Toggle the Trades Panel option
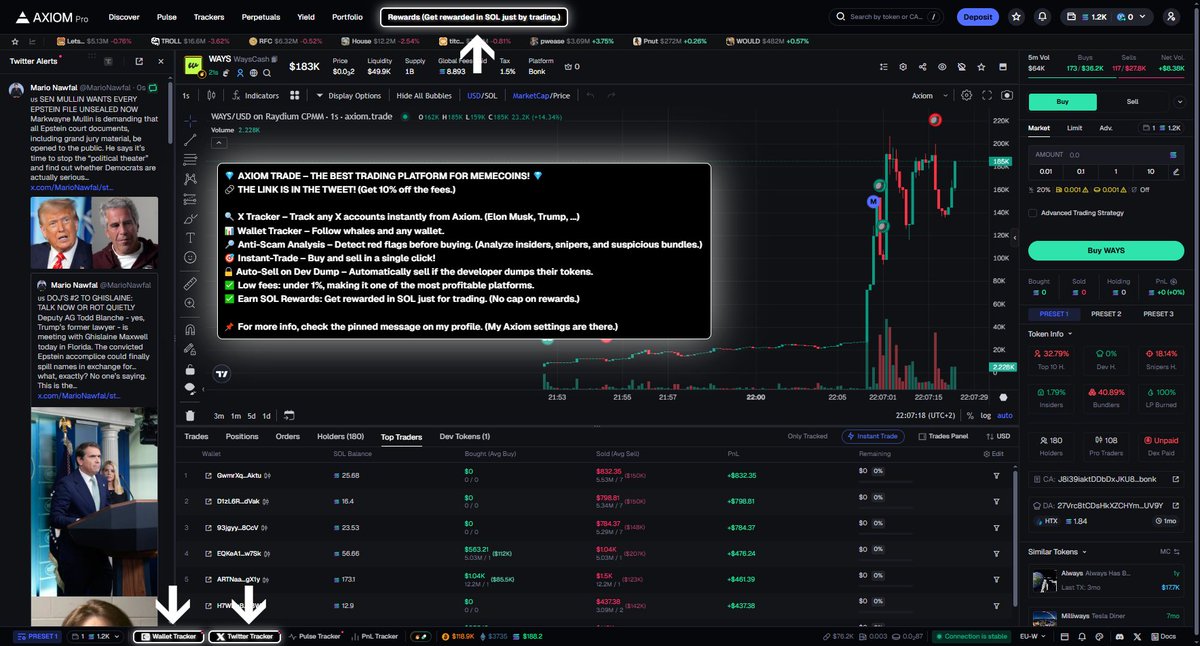Screen dimensions: 1200x646 coord(943,436)
